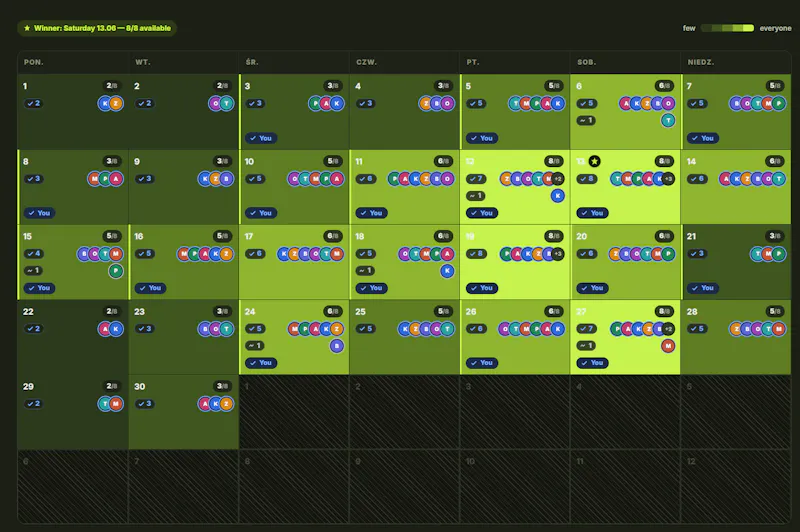This screenshot has width=800, height=532.
Task: Click the check 7 chip on day 12
Action: [476, 179]
